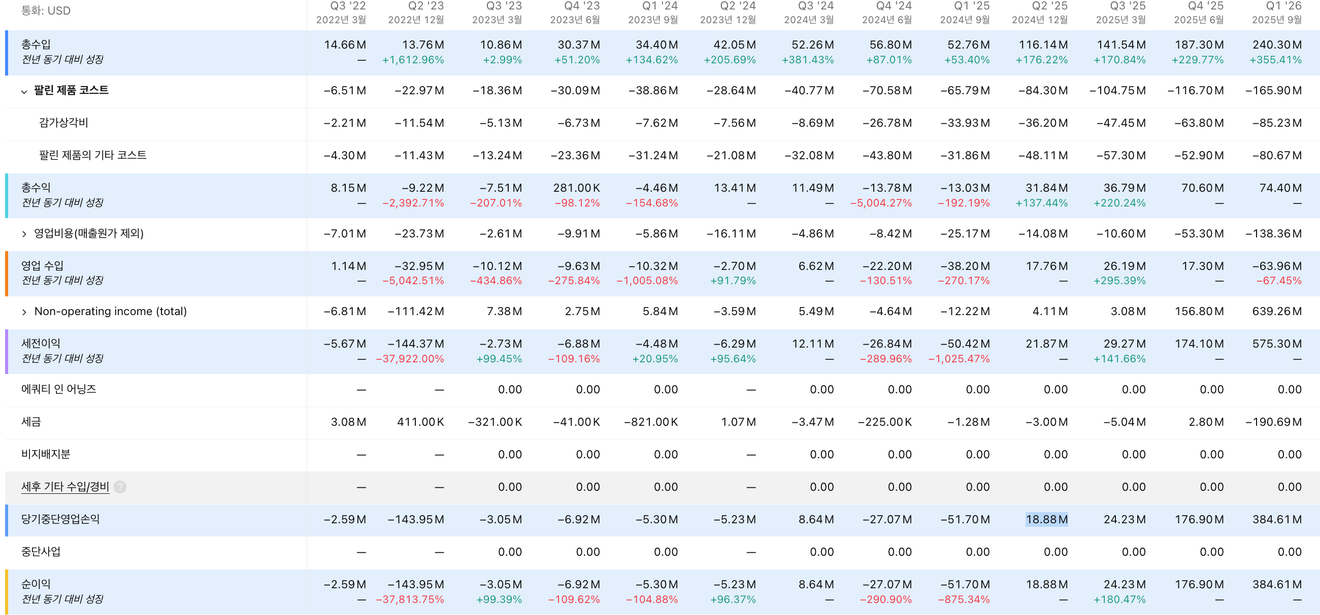This screenshot has height=615, width=1320.
Task: Click the purple color bar beside 세전이익
Action: pyautogui.click(x=7, y=351)
